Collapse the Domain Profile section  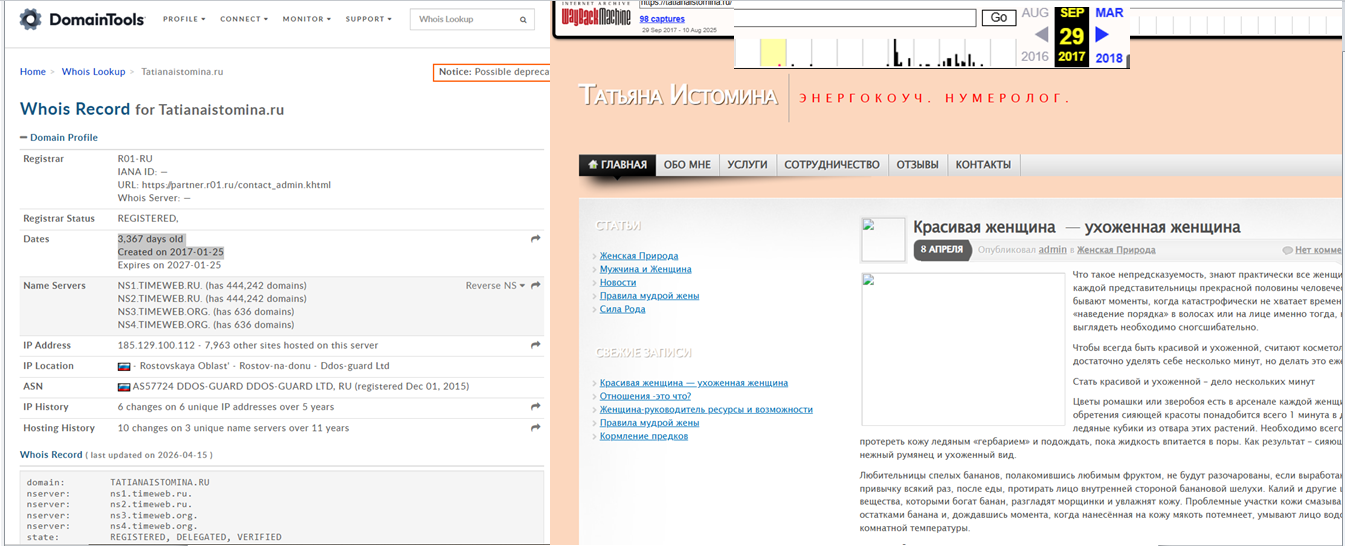[x=59, y=137]
